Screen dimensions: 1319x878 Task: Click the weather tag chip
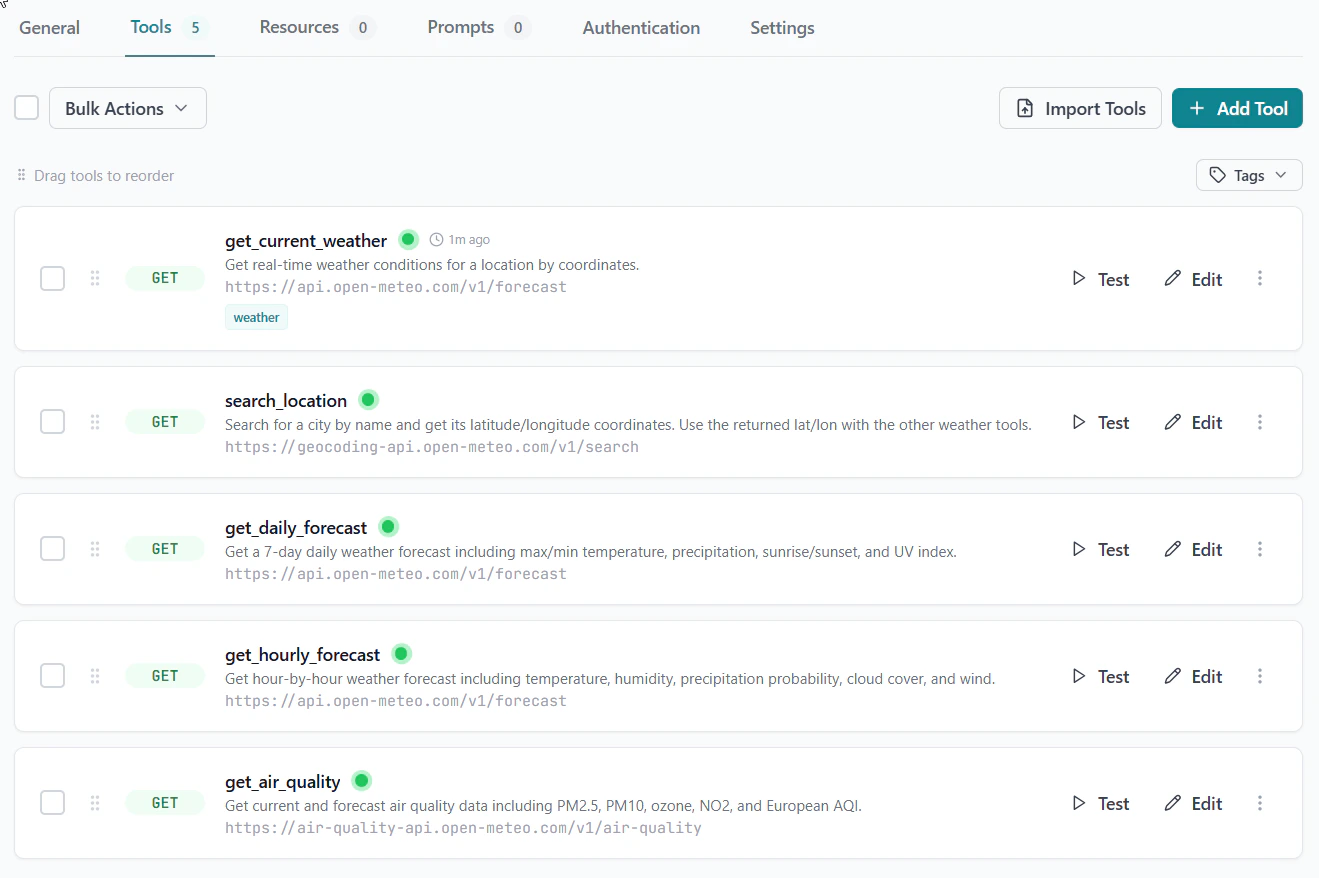(256, 317)
